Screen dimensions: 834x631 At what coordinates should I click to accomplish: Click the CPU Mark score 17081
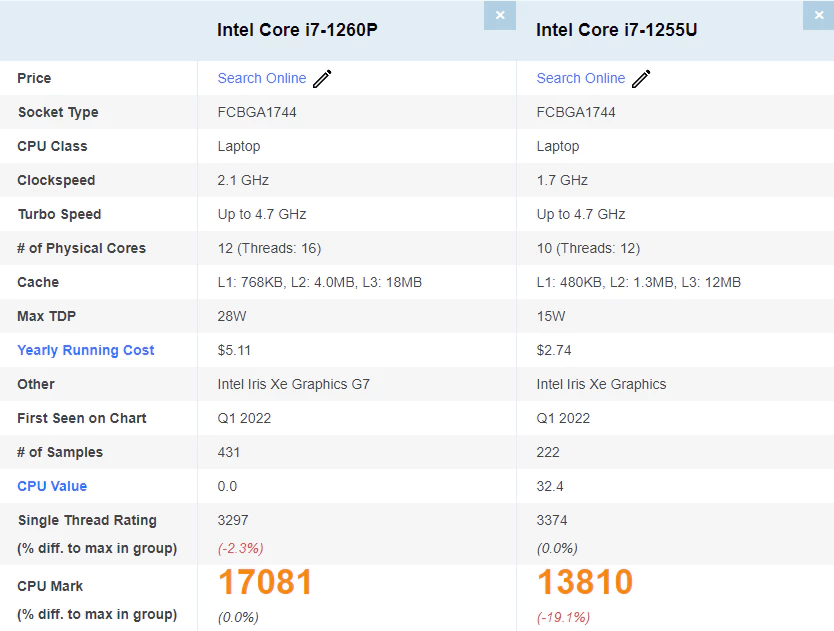265,582
